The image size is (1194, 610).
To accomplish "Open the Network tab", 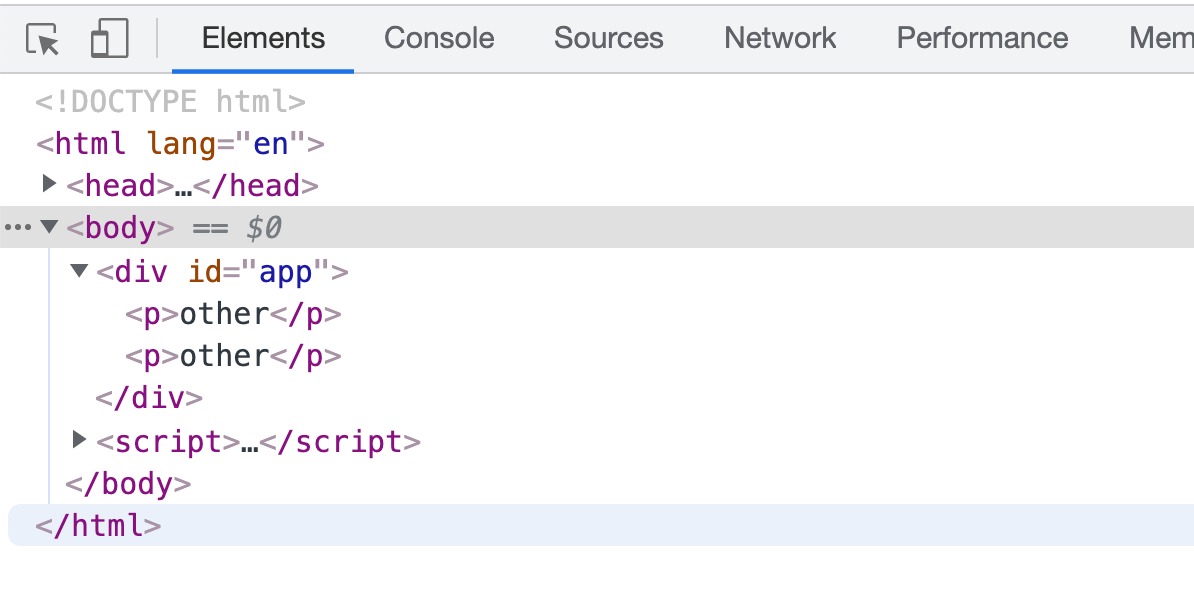I will [780, 38].
